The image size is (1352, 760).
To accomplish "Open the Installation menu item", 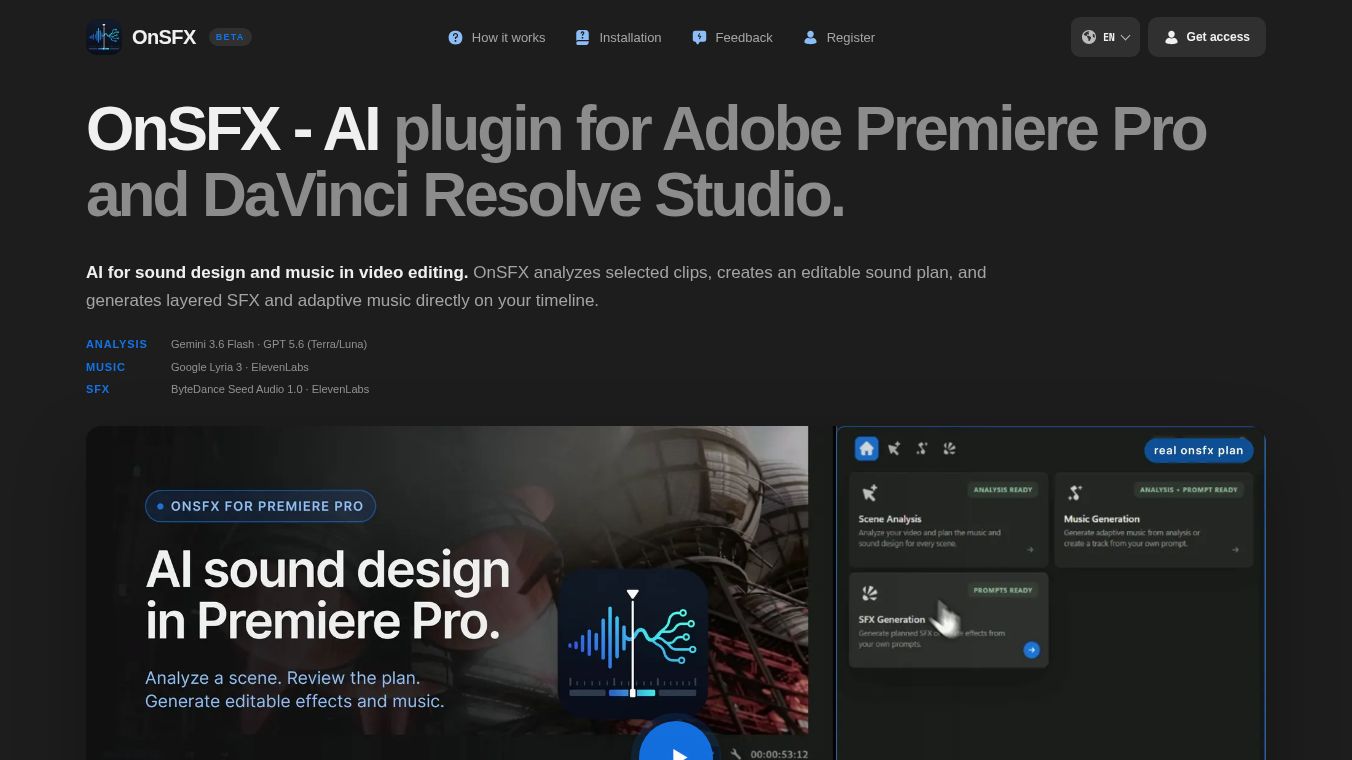I will (x=619, y=37).
